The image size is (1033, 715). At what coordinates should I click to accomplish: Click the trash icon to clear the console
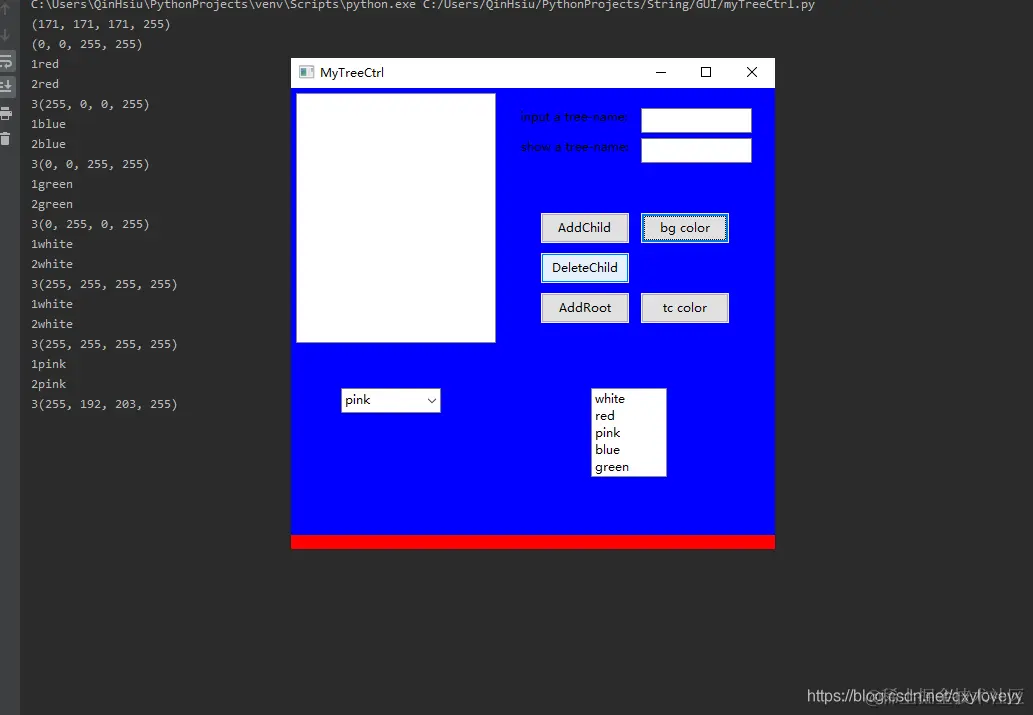point(6,138)
